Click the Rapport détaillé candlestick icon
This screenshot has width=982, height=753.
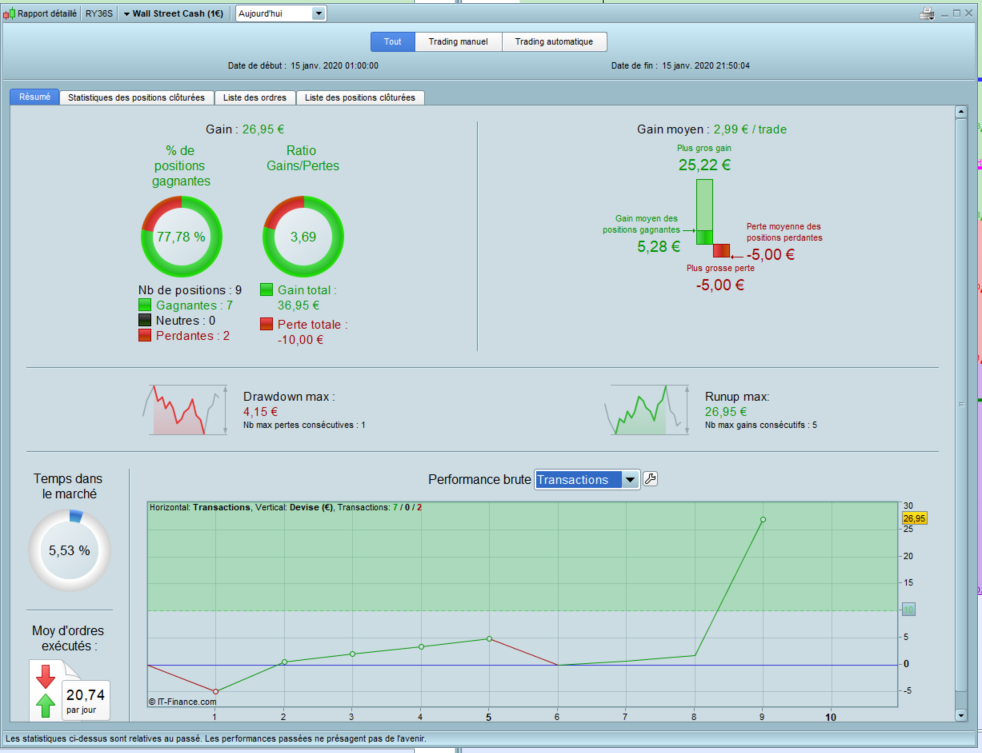(x=9, y=14)
